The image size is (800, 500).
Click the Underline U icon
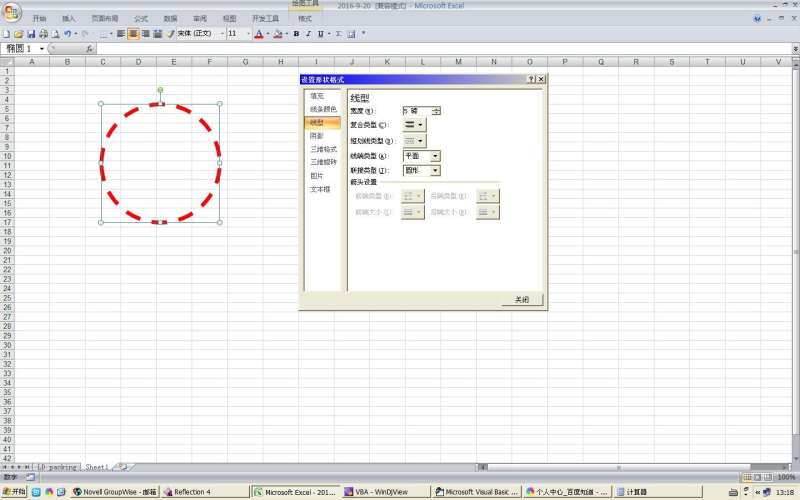(320, 34)
